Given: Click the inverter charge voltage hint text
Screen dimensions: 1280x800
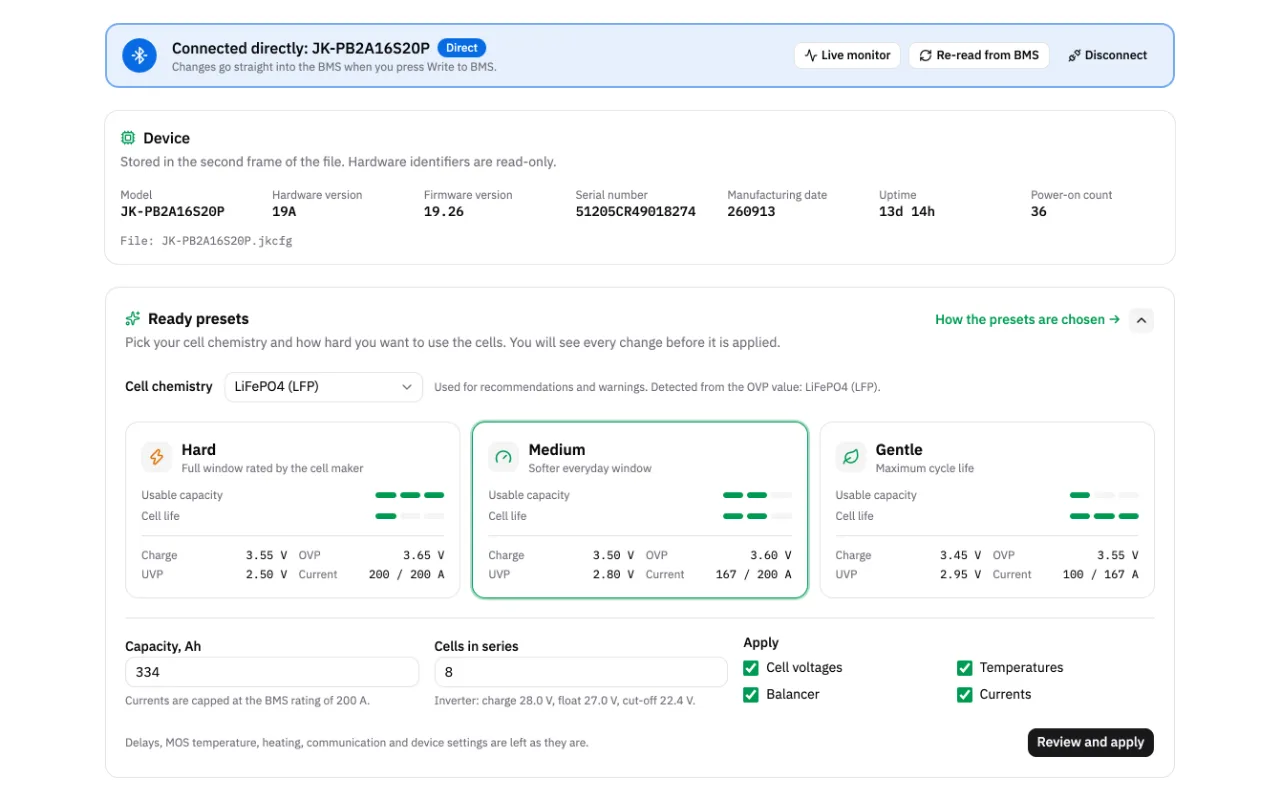Looking at the screenshot, I should point(564,701).
